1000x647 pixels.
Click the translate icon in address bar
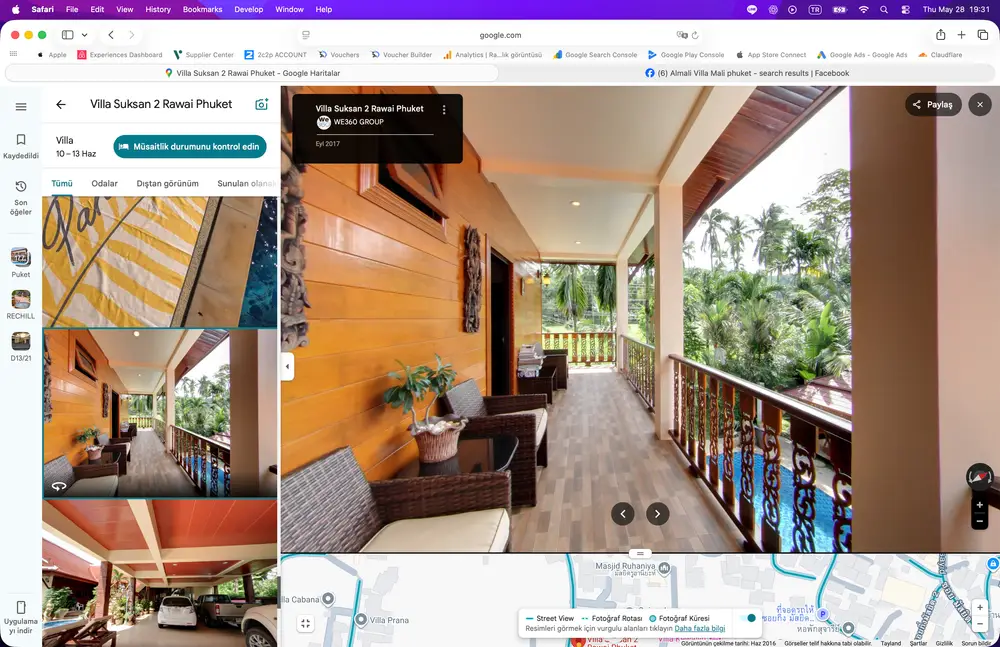682,35
